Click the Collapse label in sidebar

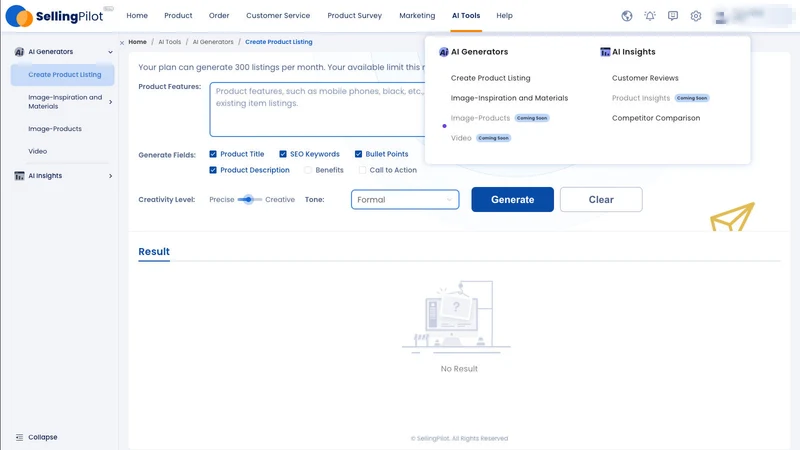pos(43,437)
